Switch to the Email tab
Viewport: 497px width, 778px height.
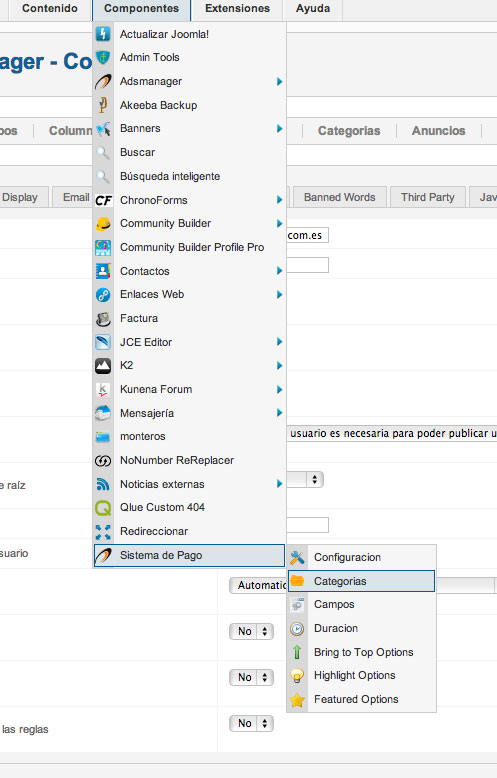72,197
